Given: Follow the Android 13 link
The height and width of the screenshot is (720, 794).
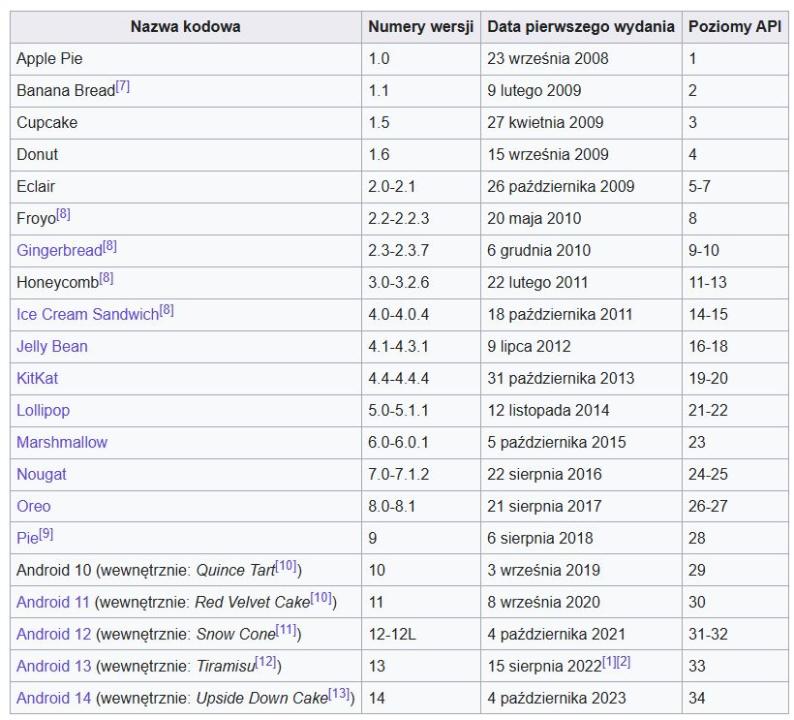Looking at the screenshot, I should 54,666.
